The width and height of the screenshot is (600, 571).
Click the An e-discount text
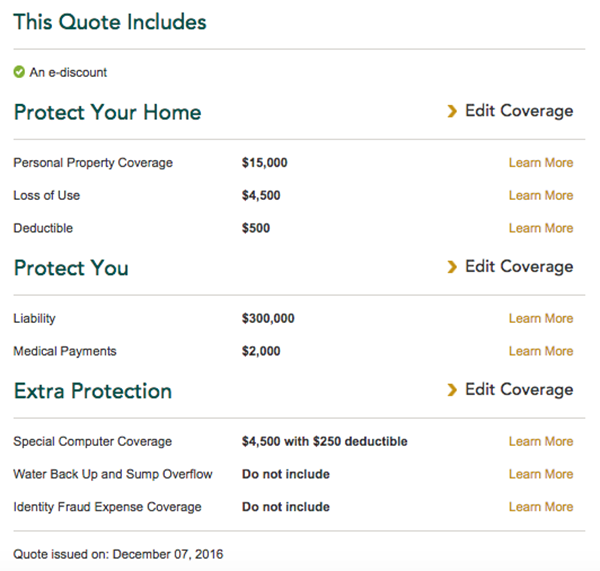[x=68, y=72]
